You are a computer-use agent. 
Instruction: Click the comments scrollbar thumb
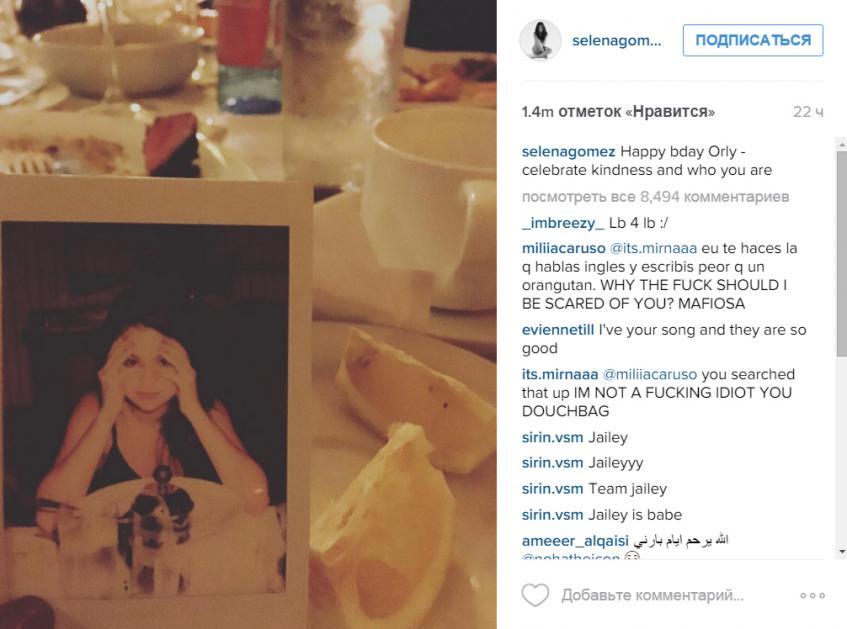pyautogui.click(x=841, y=254)
